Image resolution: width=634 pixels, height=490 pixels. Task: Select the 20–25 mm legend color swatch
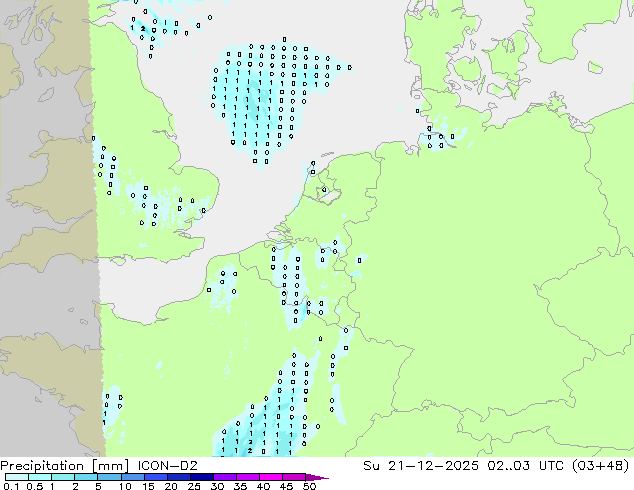(x=178, y=477)
